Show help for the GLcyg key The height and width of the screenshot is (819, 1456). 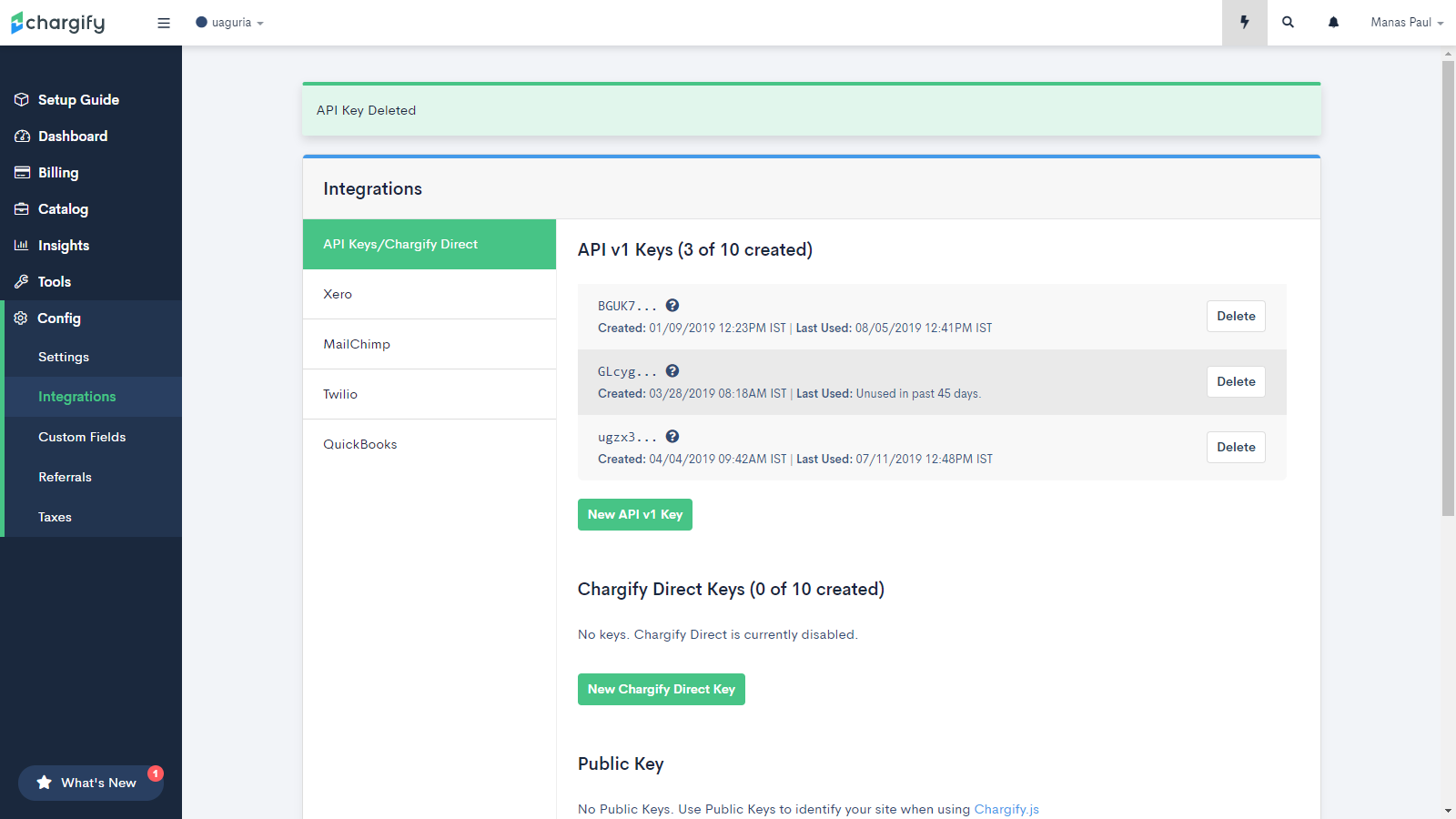[x=672, y=371]
